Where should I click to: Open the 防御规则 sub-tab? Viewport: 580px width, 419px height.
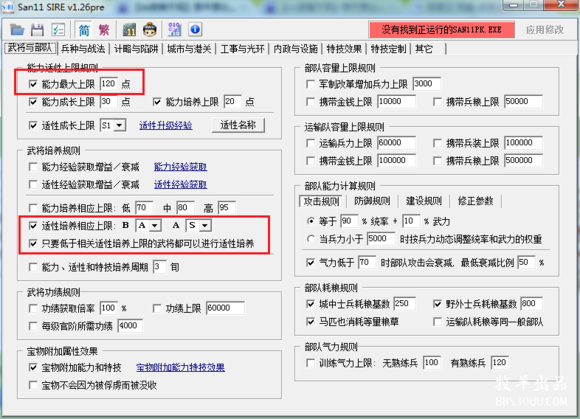click(x=372, y=201)
